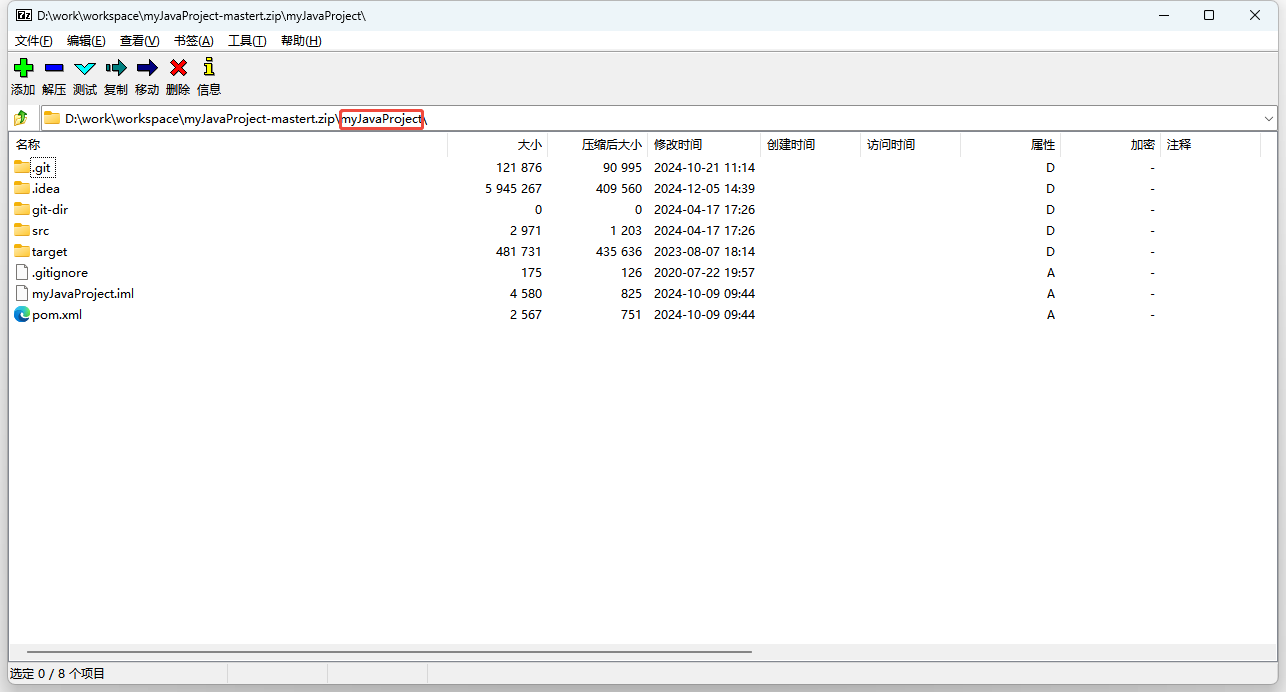Go up one folder level with arrow icon

click(21, 118)
